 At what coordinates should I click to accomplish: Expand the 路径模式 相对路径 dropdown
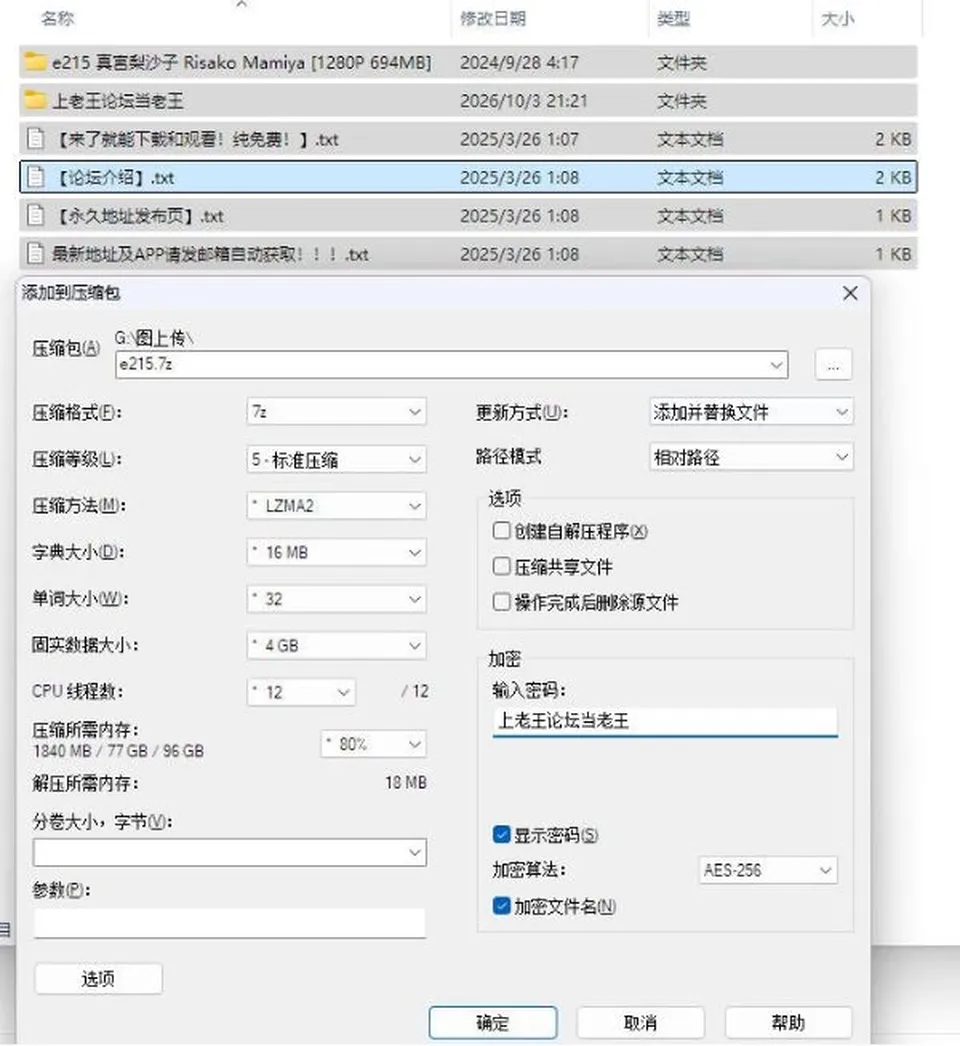[x=751, y=458]
